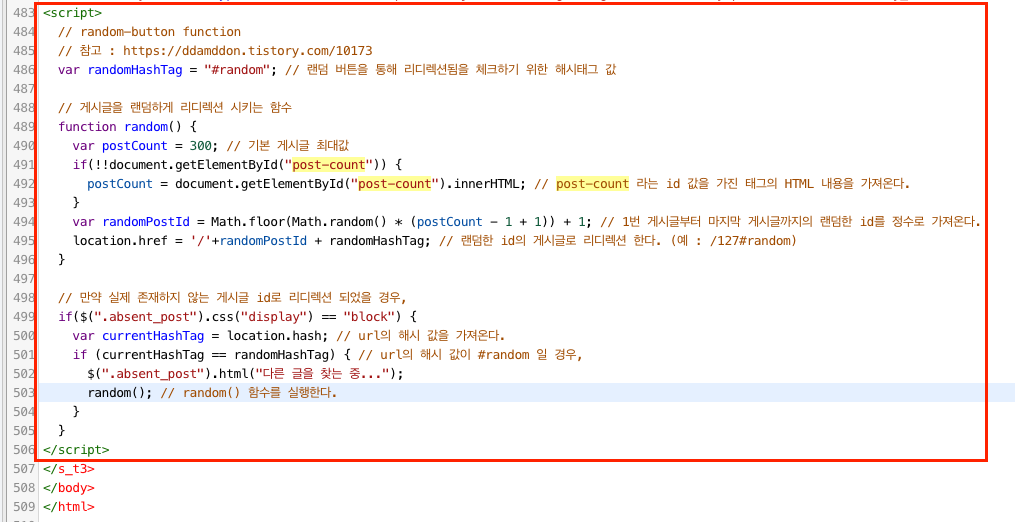Click line number 508 in the gutter
1015x522 pixels.
[x=23, y=488]
